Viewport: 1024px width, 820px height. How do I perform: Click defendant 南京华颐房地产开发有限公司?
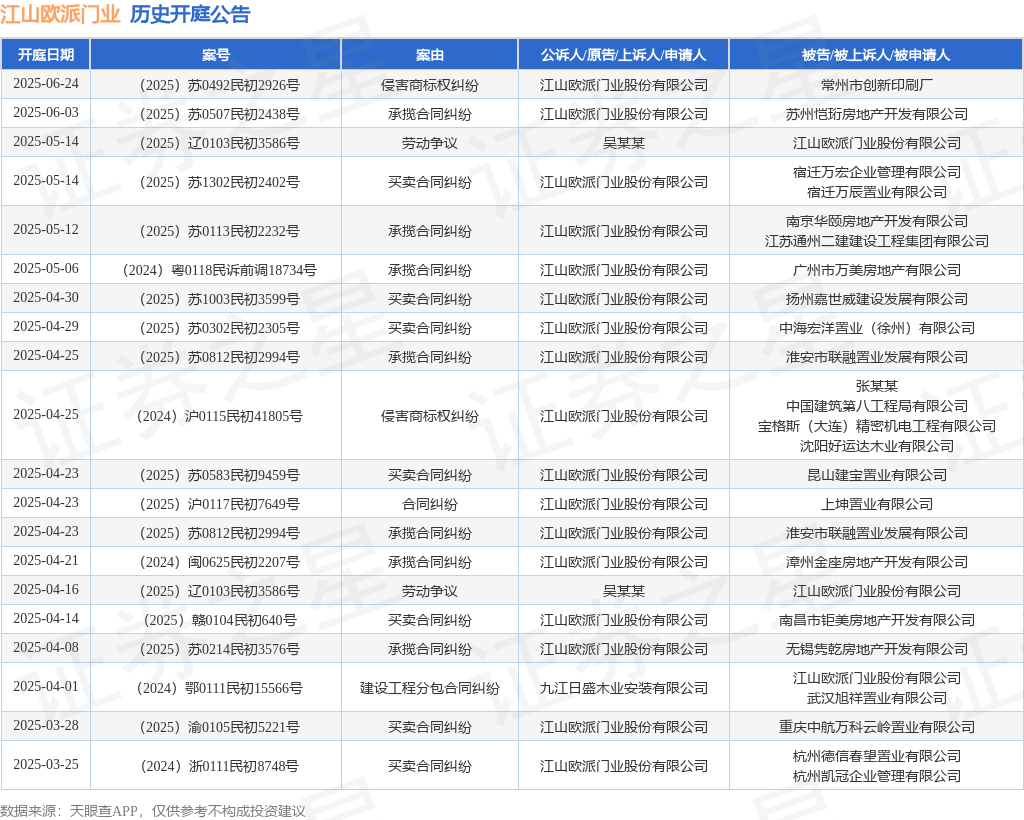(876, 221)
